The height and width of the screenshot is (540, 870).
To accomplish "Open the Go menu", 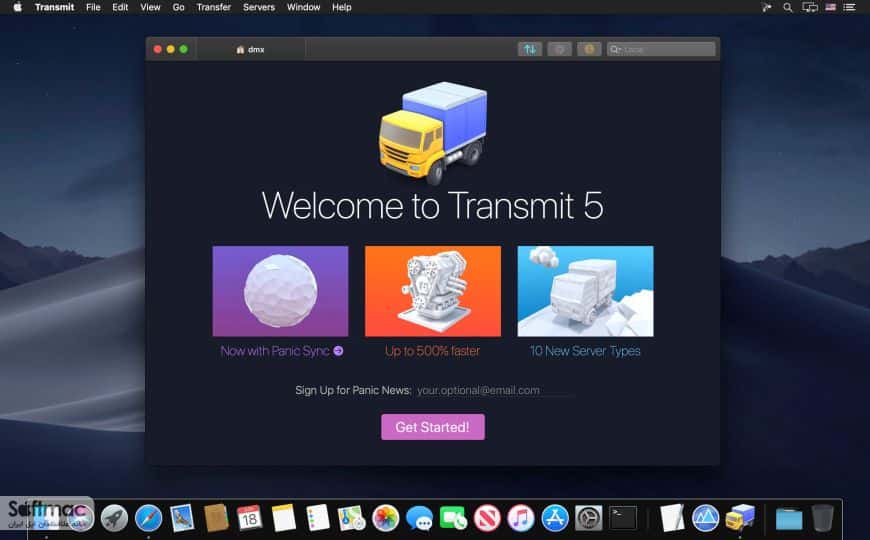I will (x=178, y=7).
